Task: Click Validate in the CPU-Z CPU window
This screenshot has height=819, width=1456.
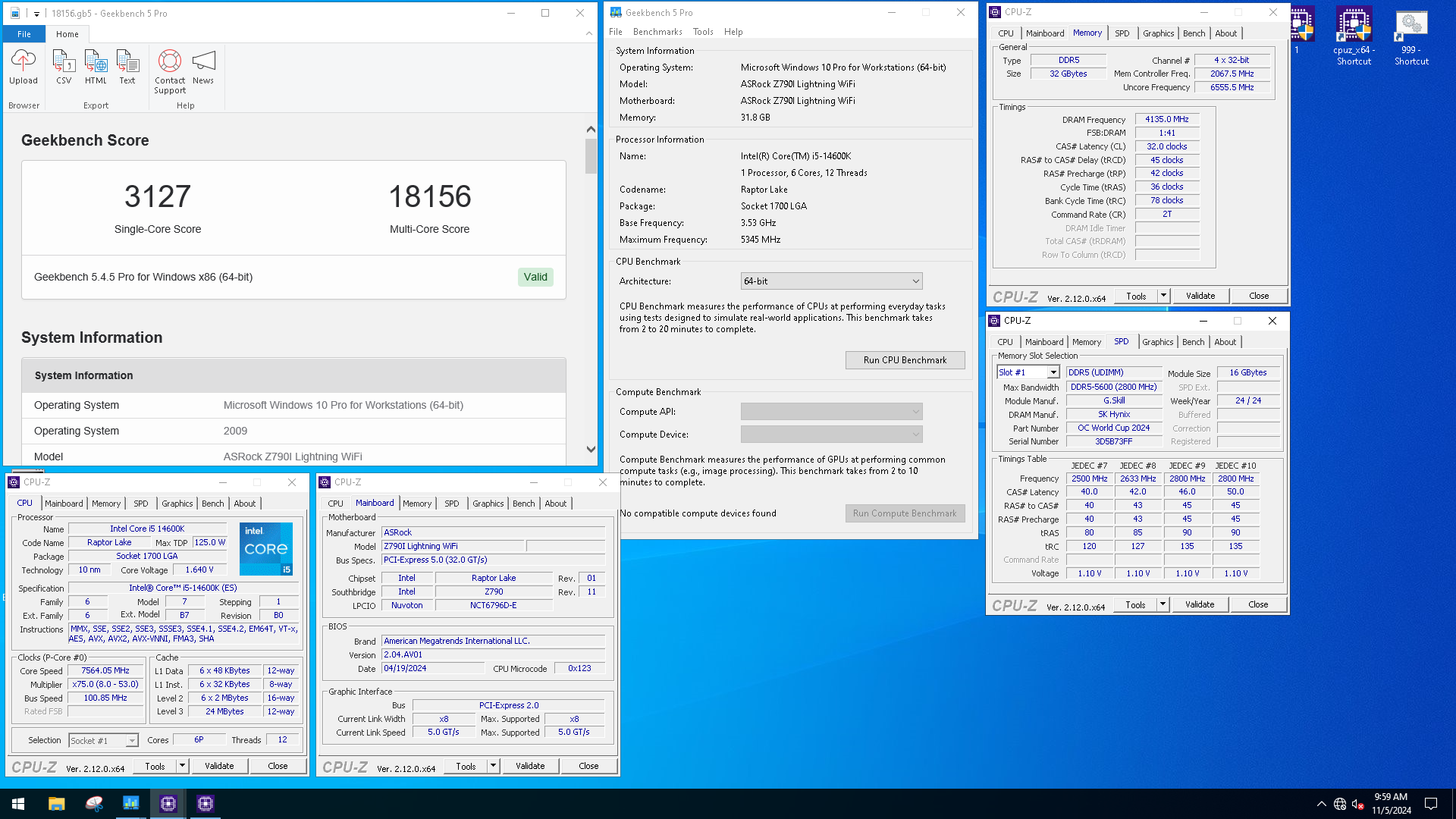Action: tap(219, 766)
